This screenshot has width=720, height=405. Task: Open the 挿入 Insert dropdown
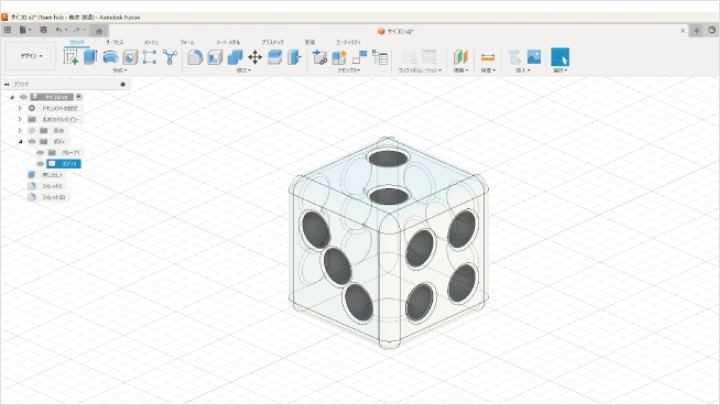523,70
